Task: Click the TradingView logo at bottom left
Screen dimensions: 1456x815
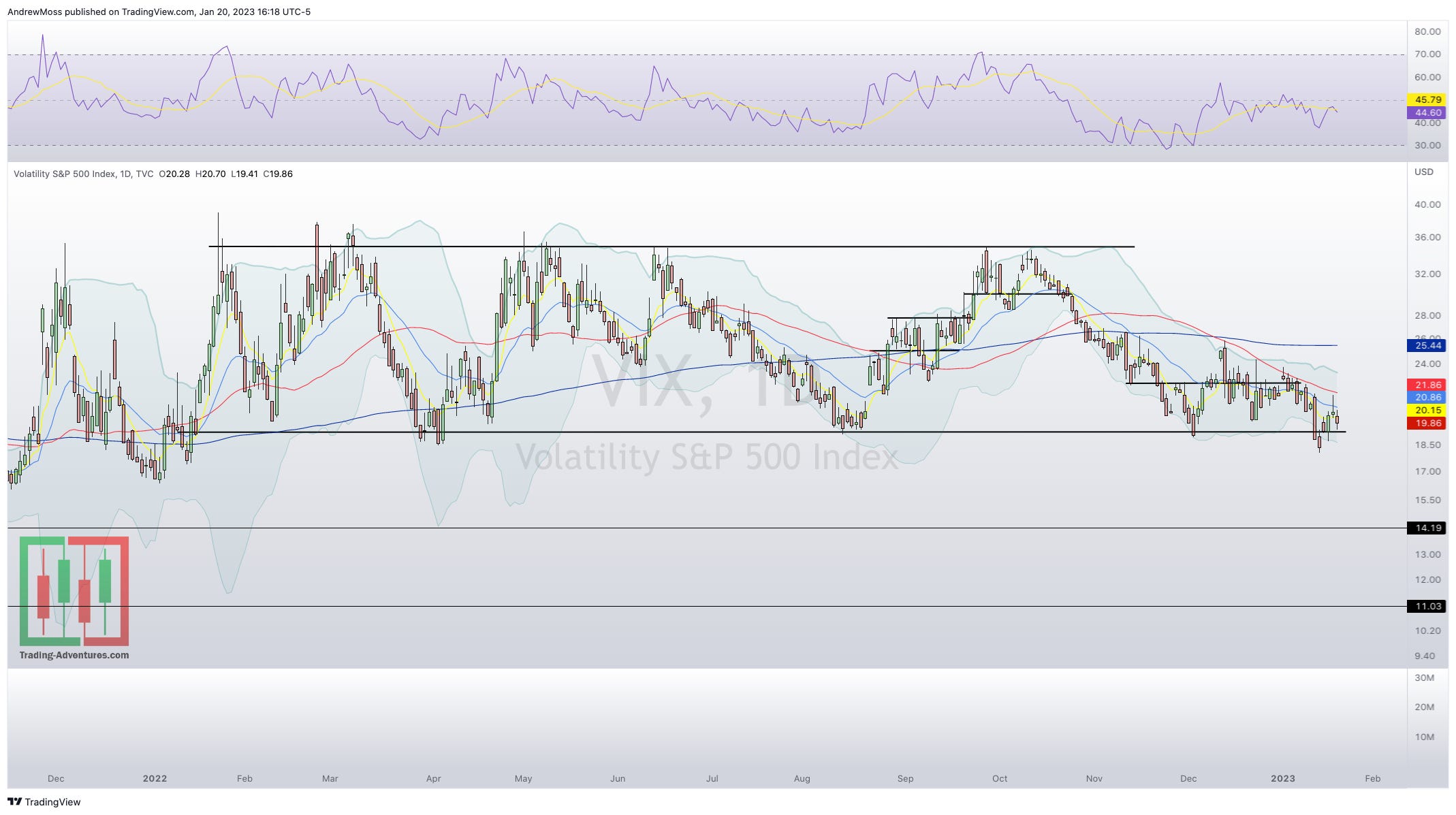Action: [44, 801]
